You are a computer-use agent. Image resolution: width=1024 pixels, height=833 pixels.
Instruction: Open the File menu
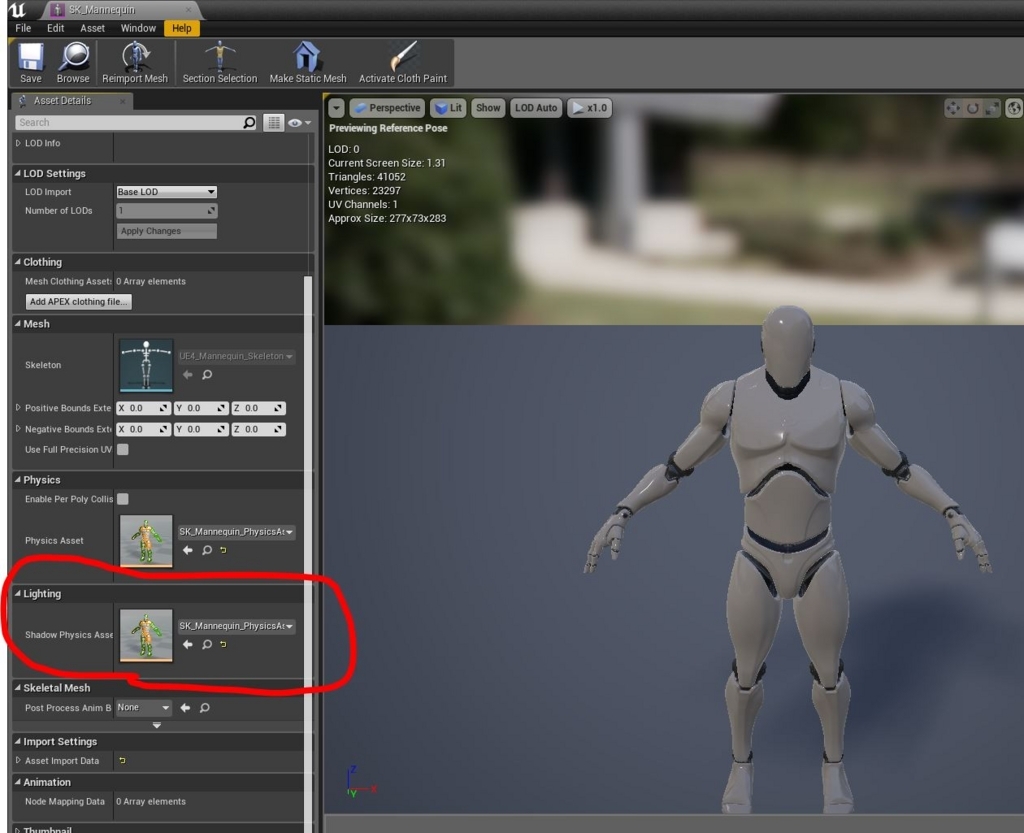pyautogui.click(x=24, y=28)
